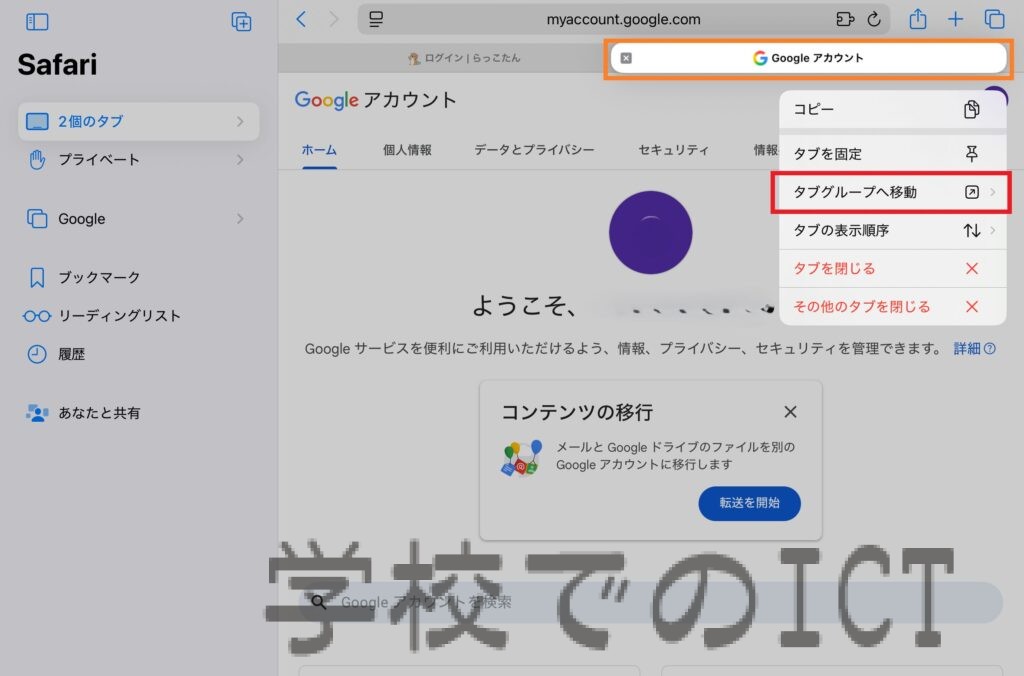Open 2個のタブ in the sidebar

(138, 121)
